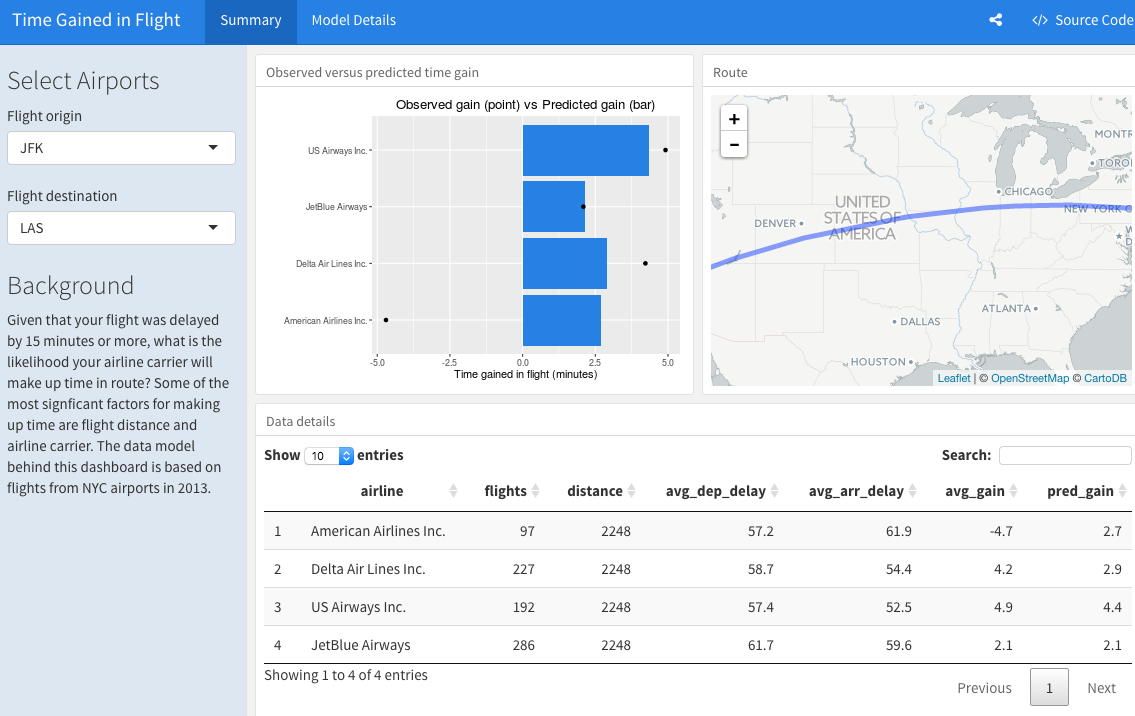The image size is (1135, 716).
Task: Zoom in on the route map
Action: point(734,119)
